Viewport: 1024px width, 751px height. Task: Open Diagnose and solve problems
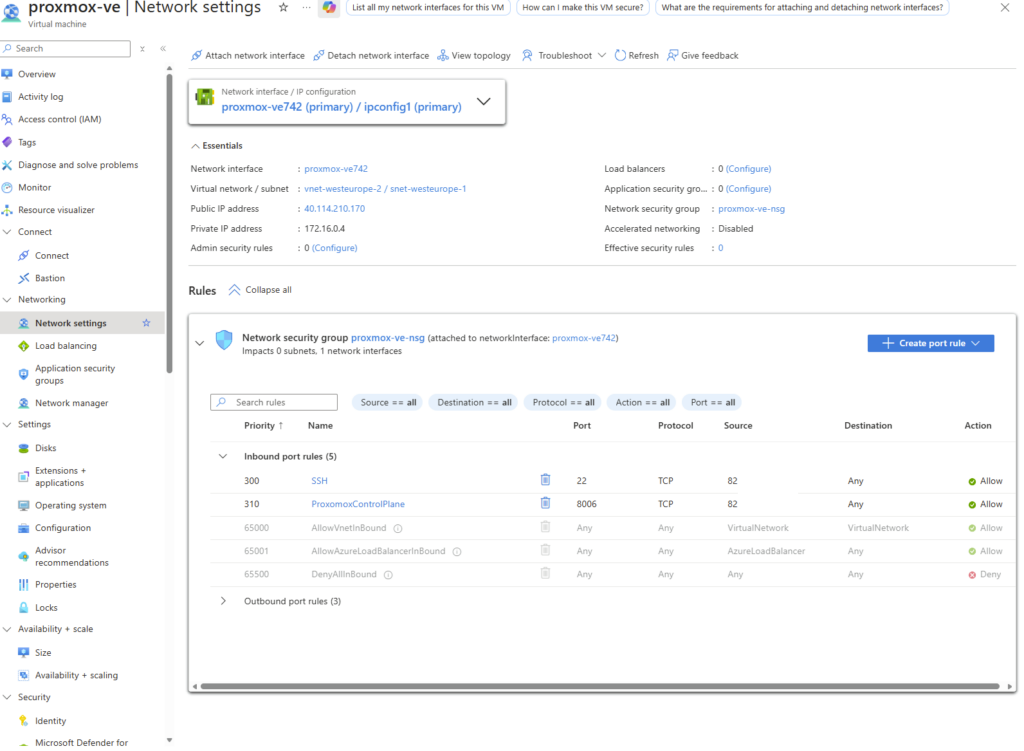78,165
